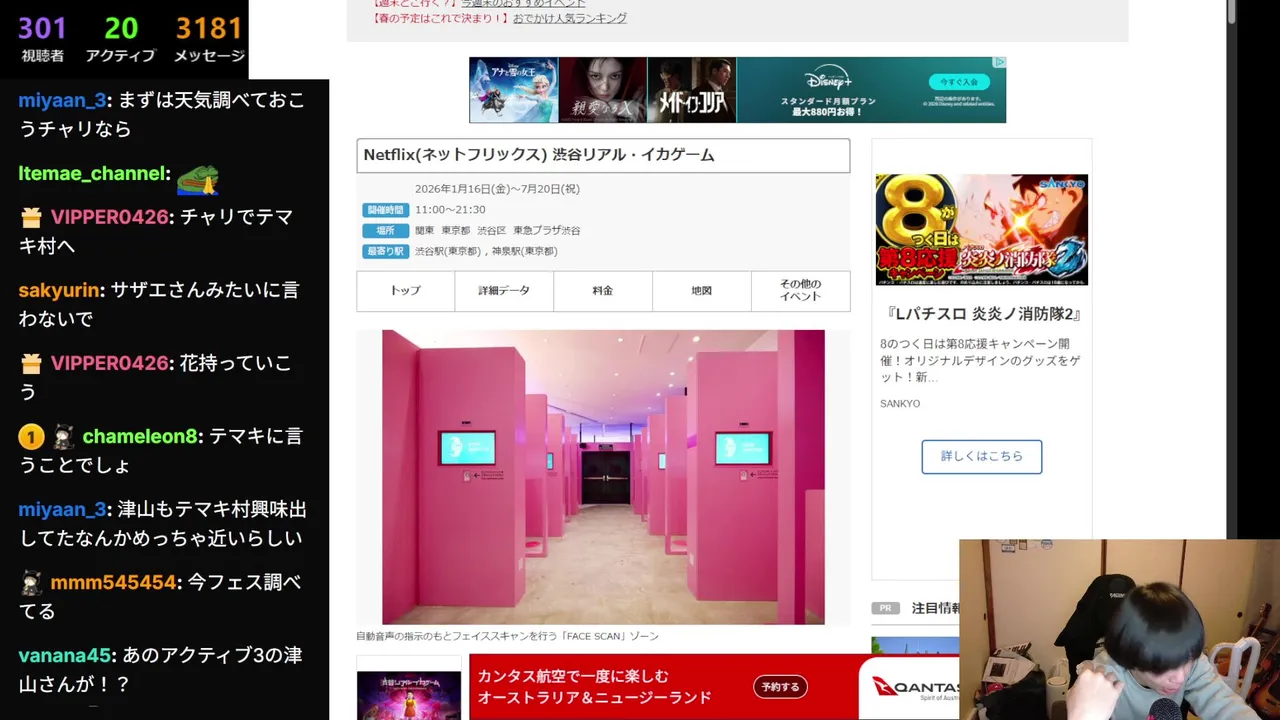Follow the おでかけ人気ランキング link

pos(570,18)
